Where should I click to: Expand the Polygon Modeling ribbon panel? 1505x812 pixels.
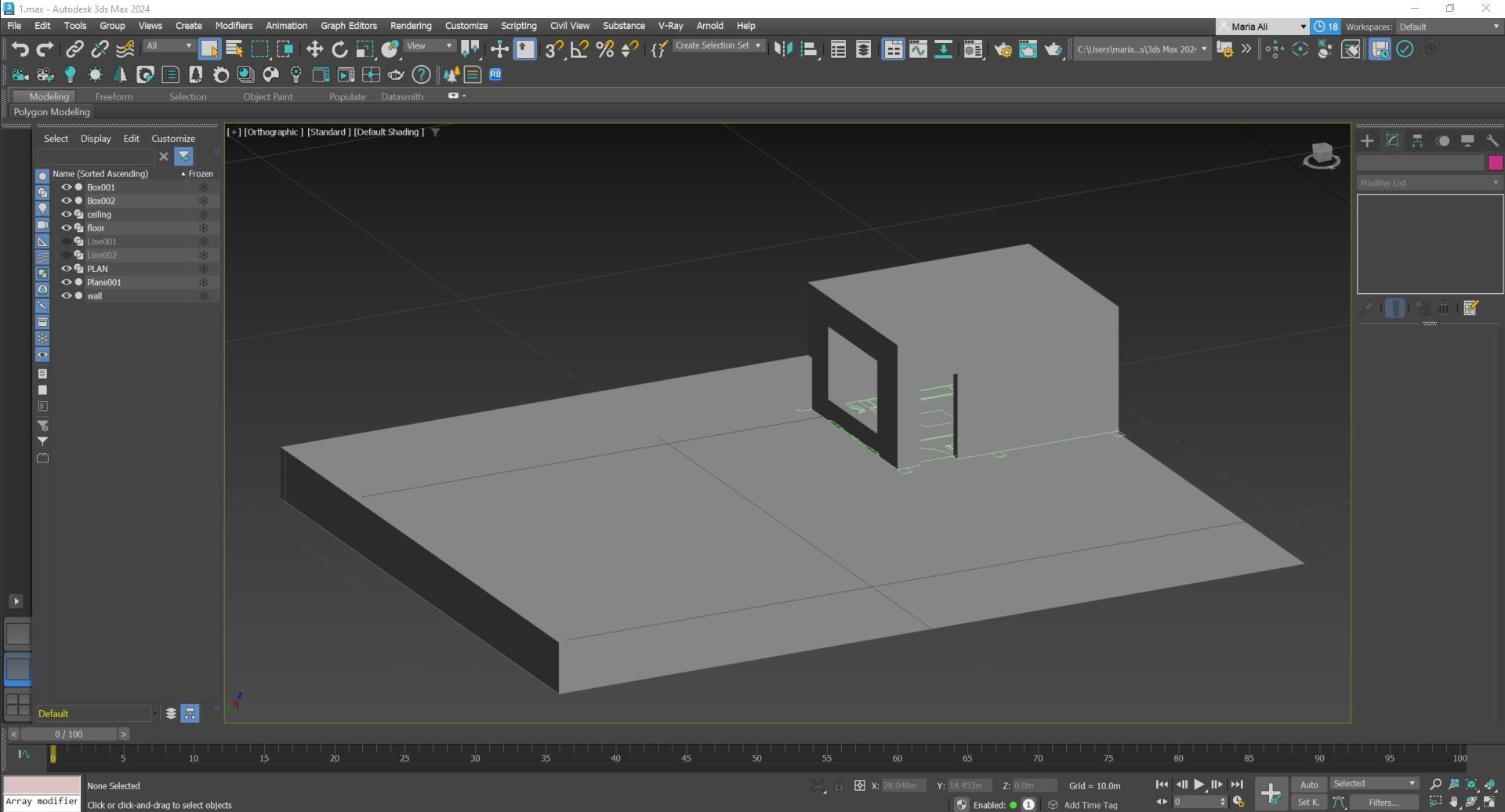point(52,112)
